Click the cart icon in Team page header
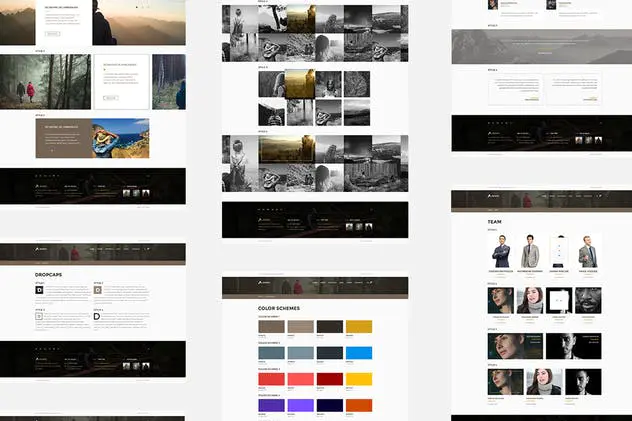 [599, 196]
